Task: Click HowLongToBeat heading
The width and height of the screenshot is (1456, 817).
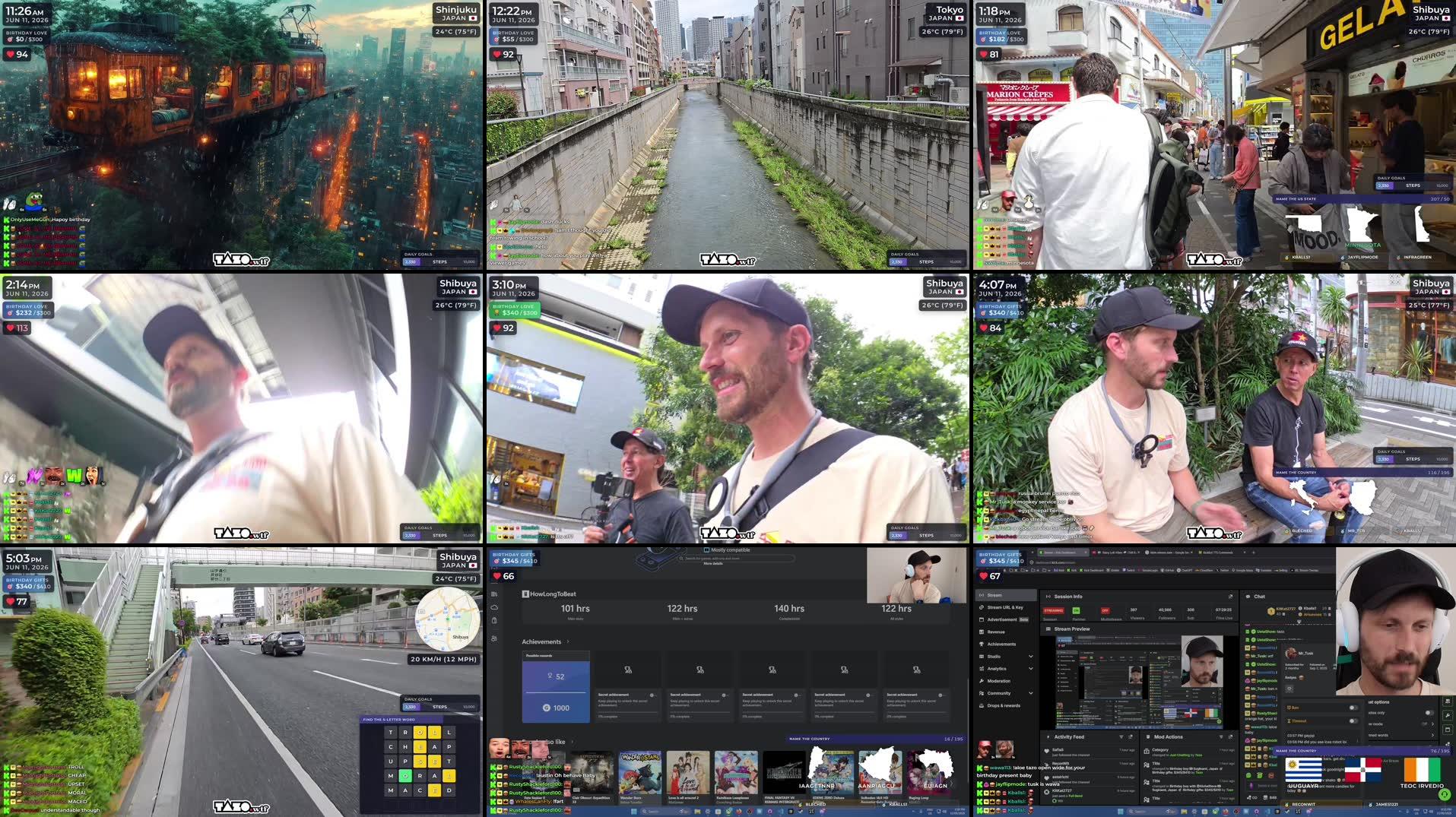Action: 549,594
